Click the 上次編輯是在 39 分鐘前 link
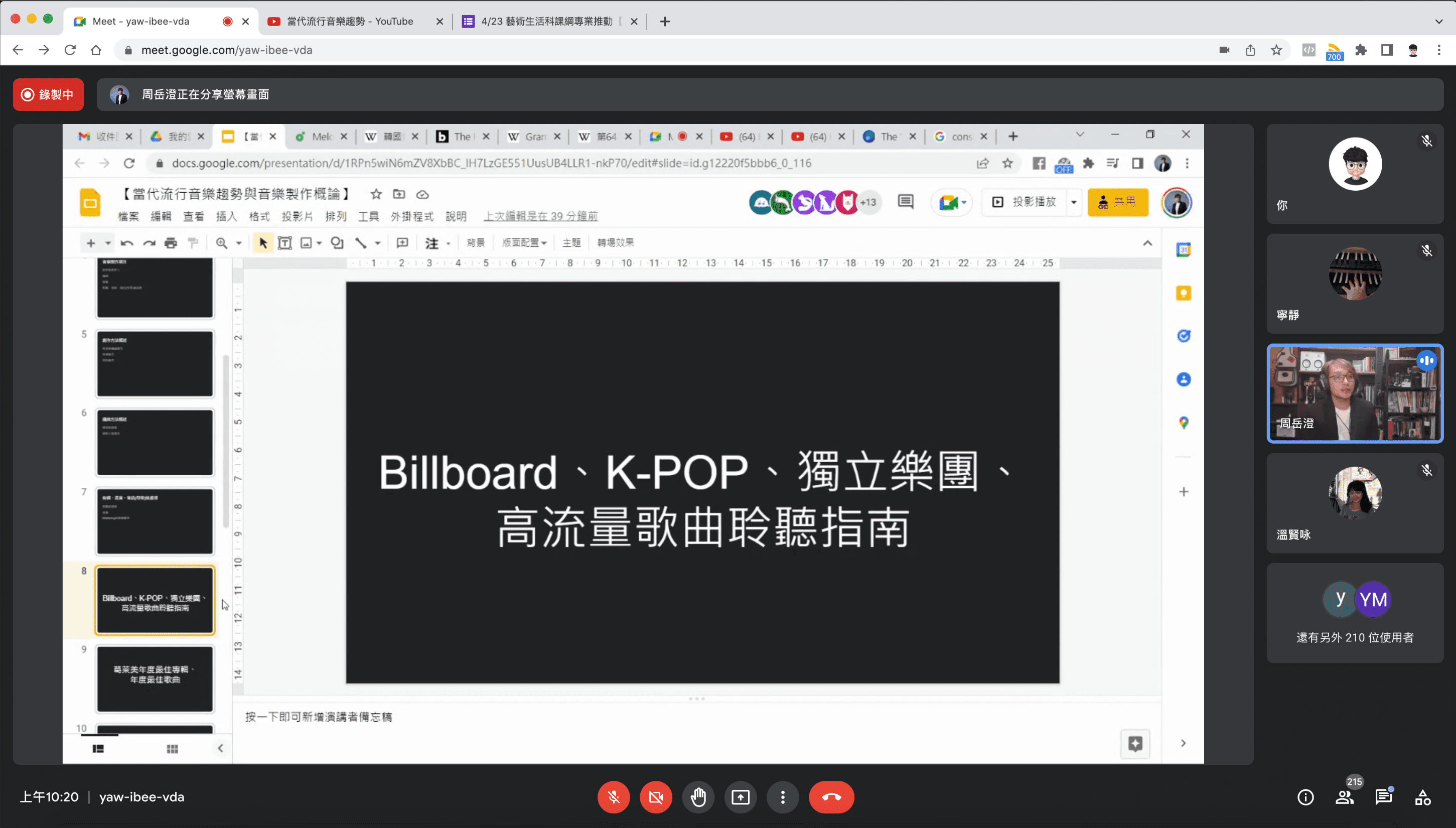 pos(540,216)
